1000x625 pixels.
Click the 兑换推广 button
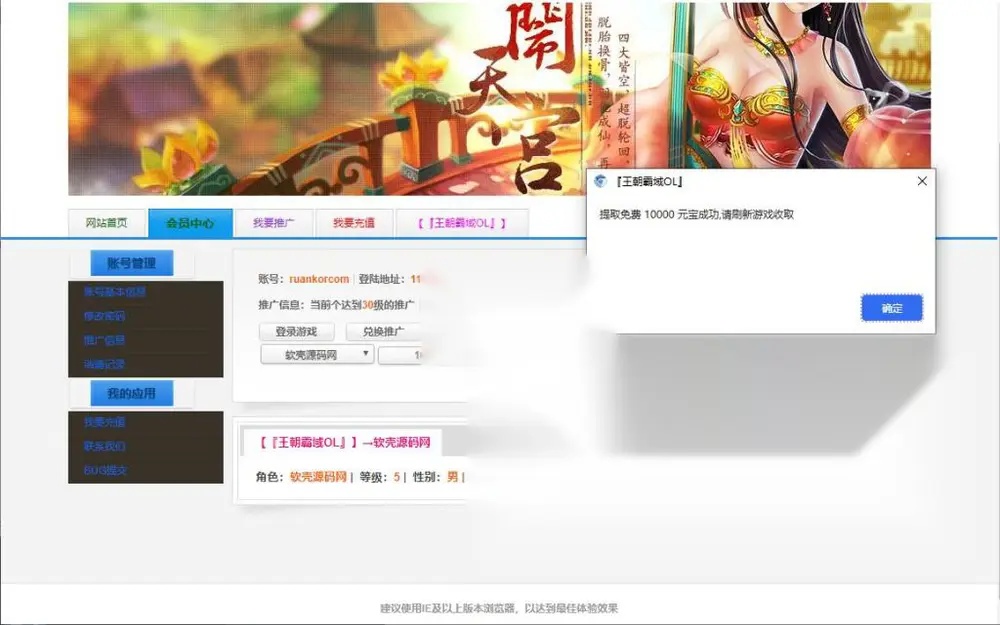pyautogui.click(x=383, y=332)
